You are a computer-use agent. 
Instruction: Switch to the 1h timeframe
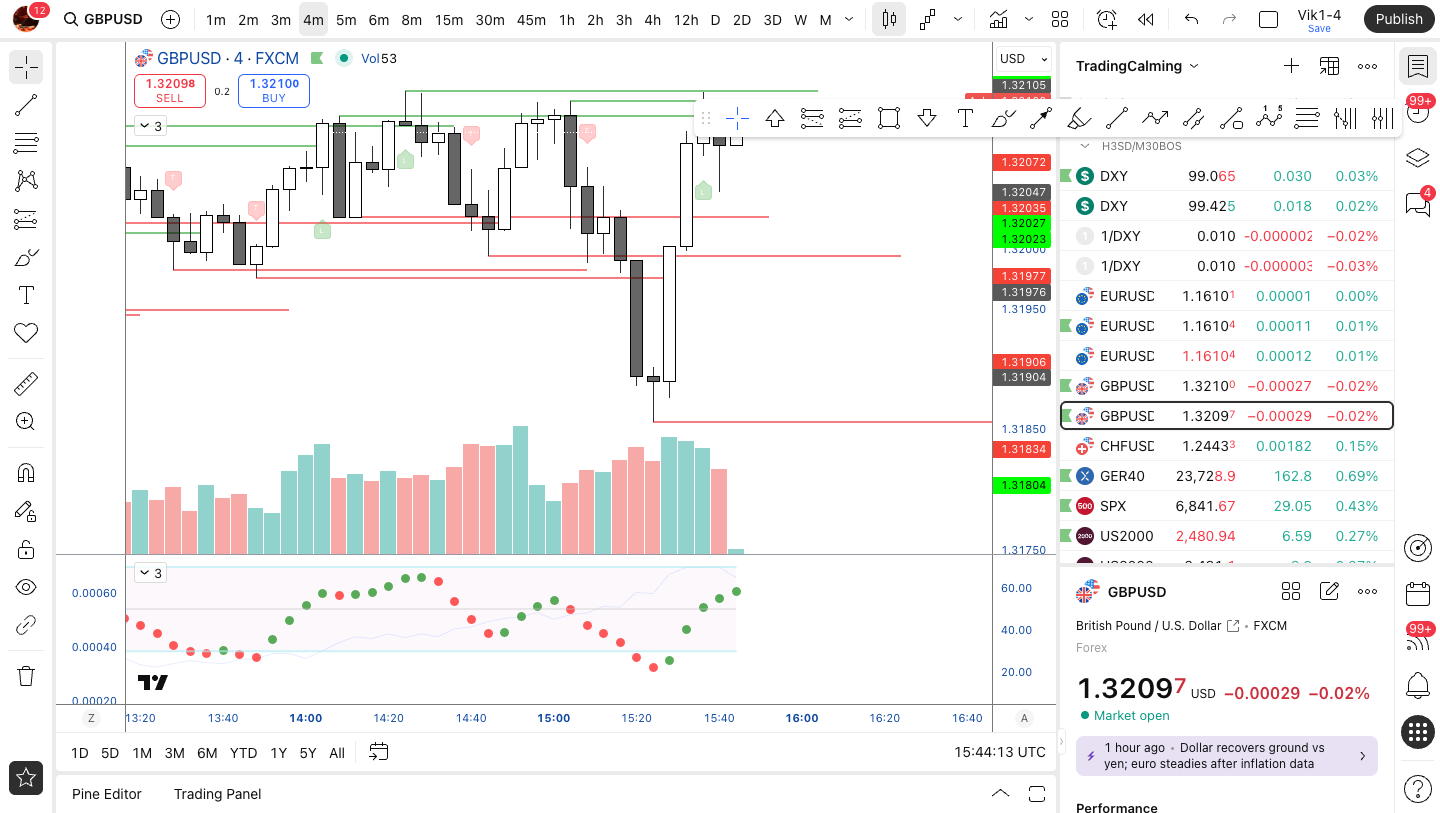pos(567,19)
